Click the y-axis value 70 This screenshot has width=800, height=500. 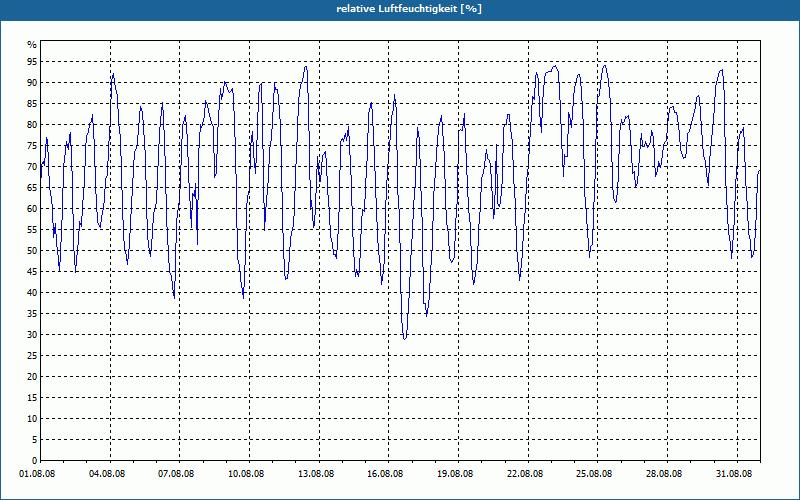point(32,166)
